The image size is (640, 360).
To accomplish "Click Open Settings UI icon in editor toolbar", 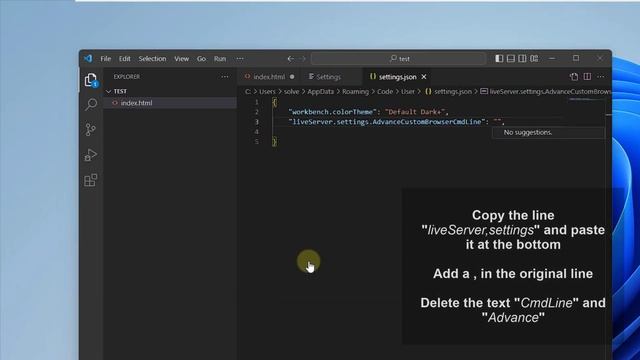I will (574, 77).
